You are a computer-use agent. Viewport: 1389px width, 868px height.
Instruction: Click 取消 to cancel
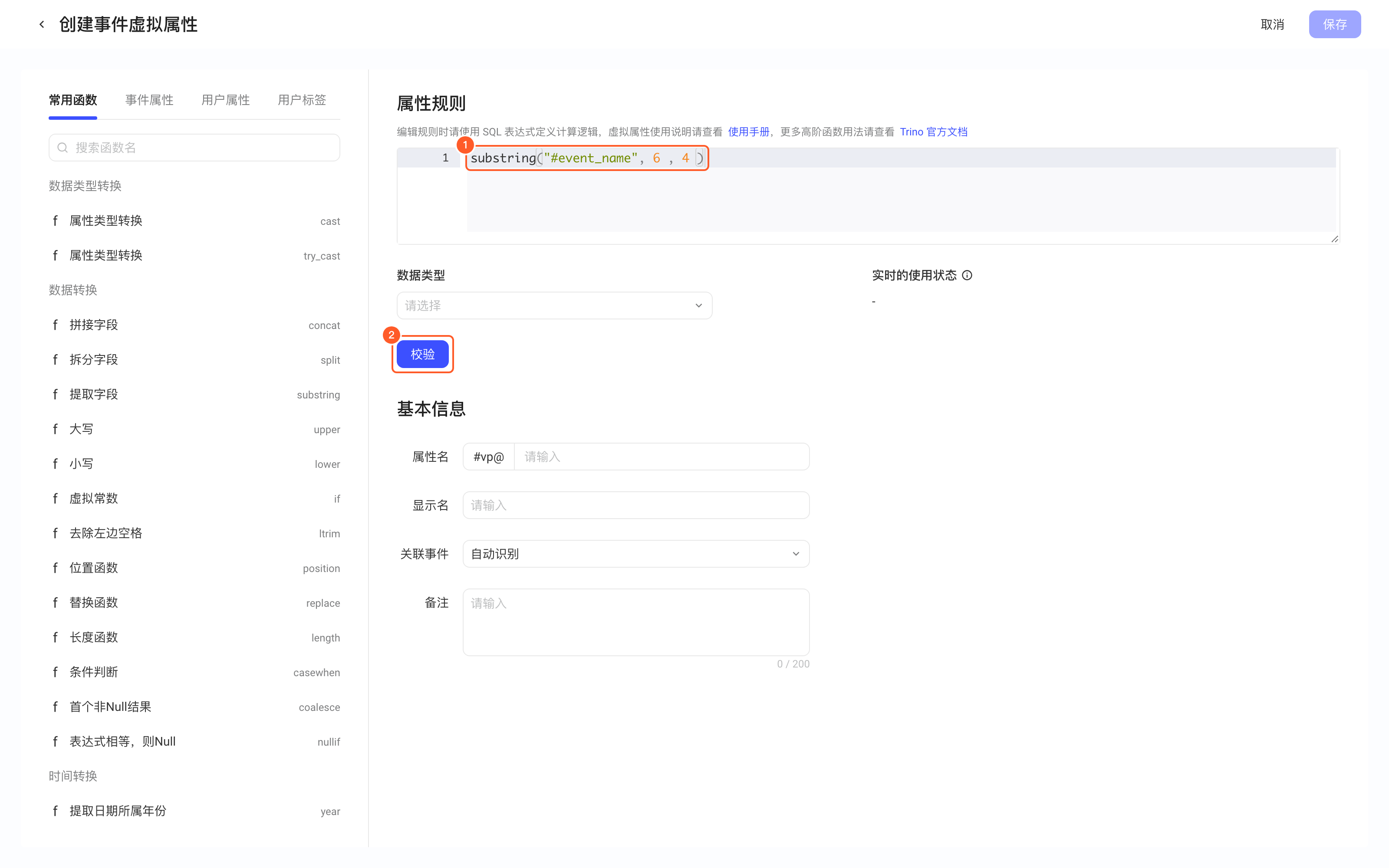pyautogui.click(x=1272, y=24)
